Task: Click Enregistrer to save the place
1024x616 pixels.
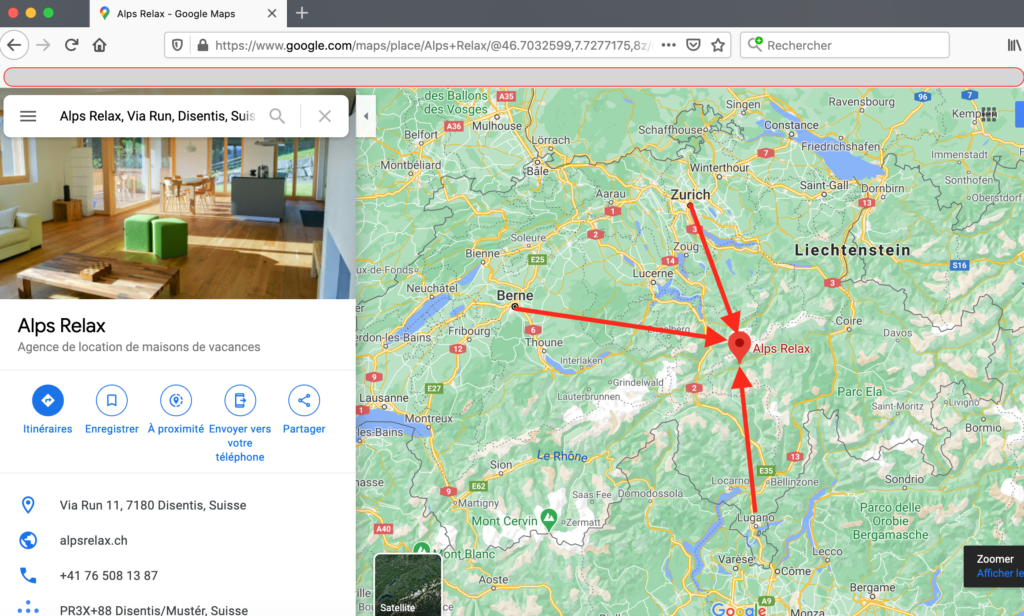Action: 112,410
